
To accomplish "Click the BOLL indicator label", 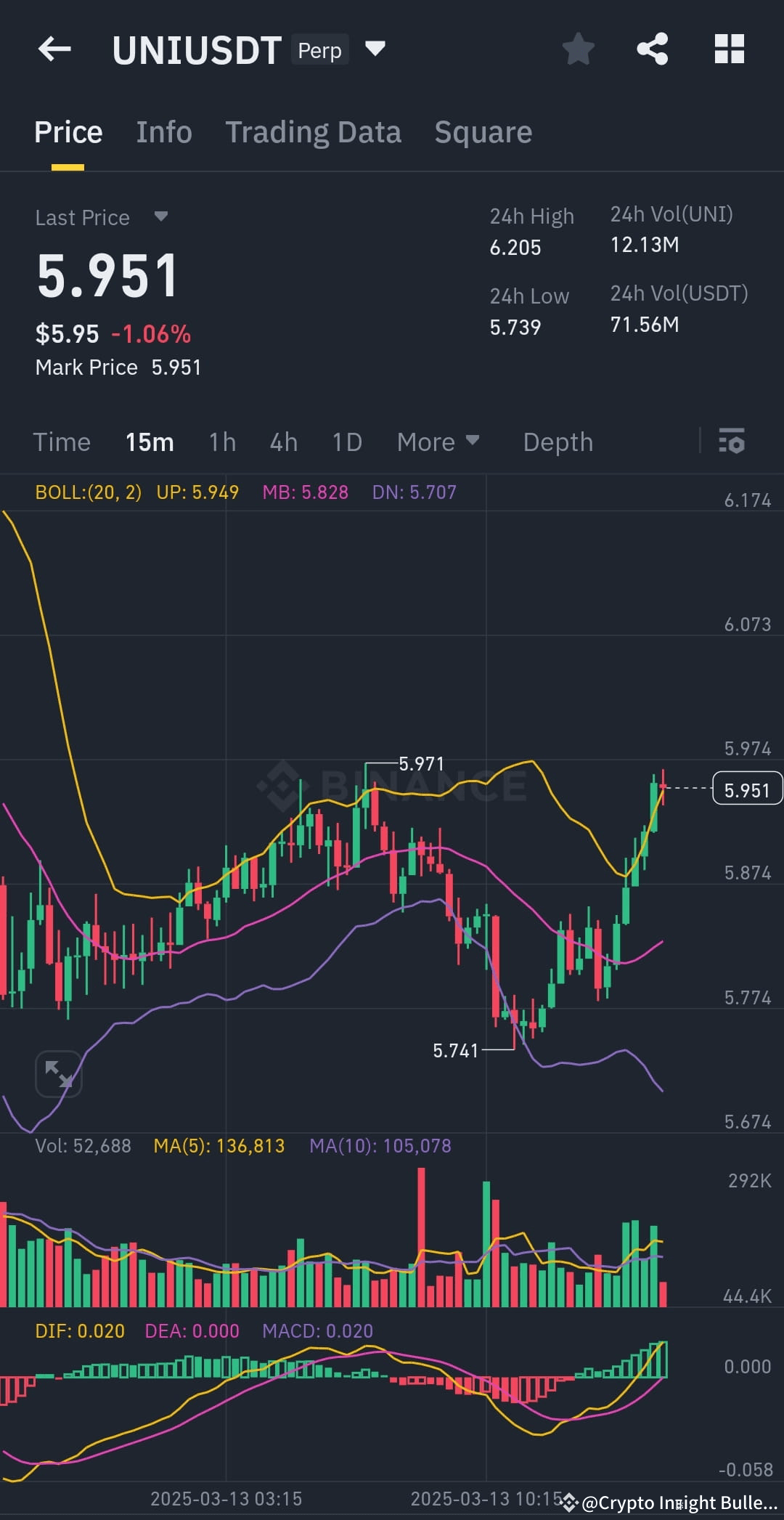I will pyautogui.click(x=88, y=492).
